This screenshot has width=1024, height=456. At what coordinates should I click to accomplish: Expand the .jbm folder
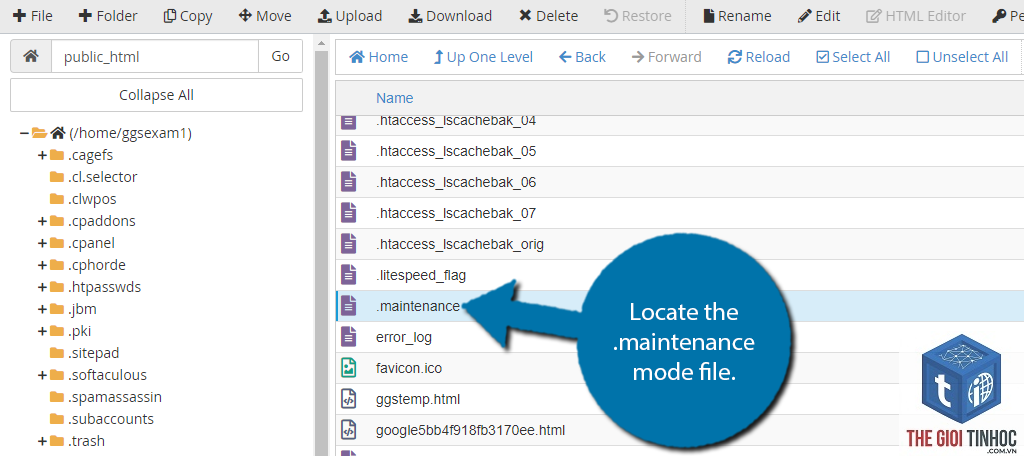(x=42, y=309)
